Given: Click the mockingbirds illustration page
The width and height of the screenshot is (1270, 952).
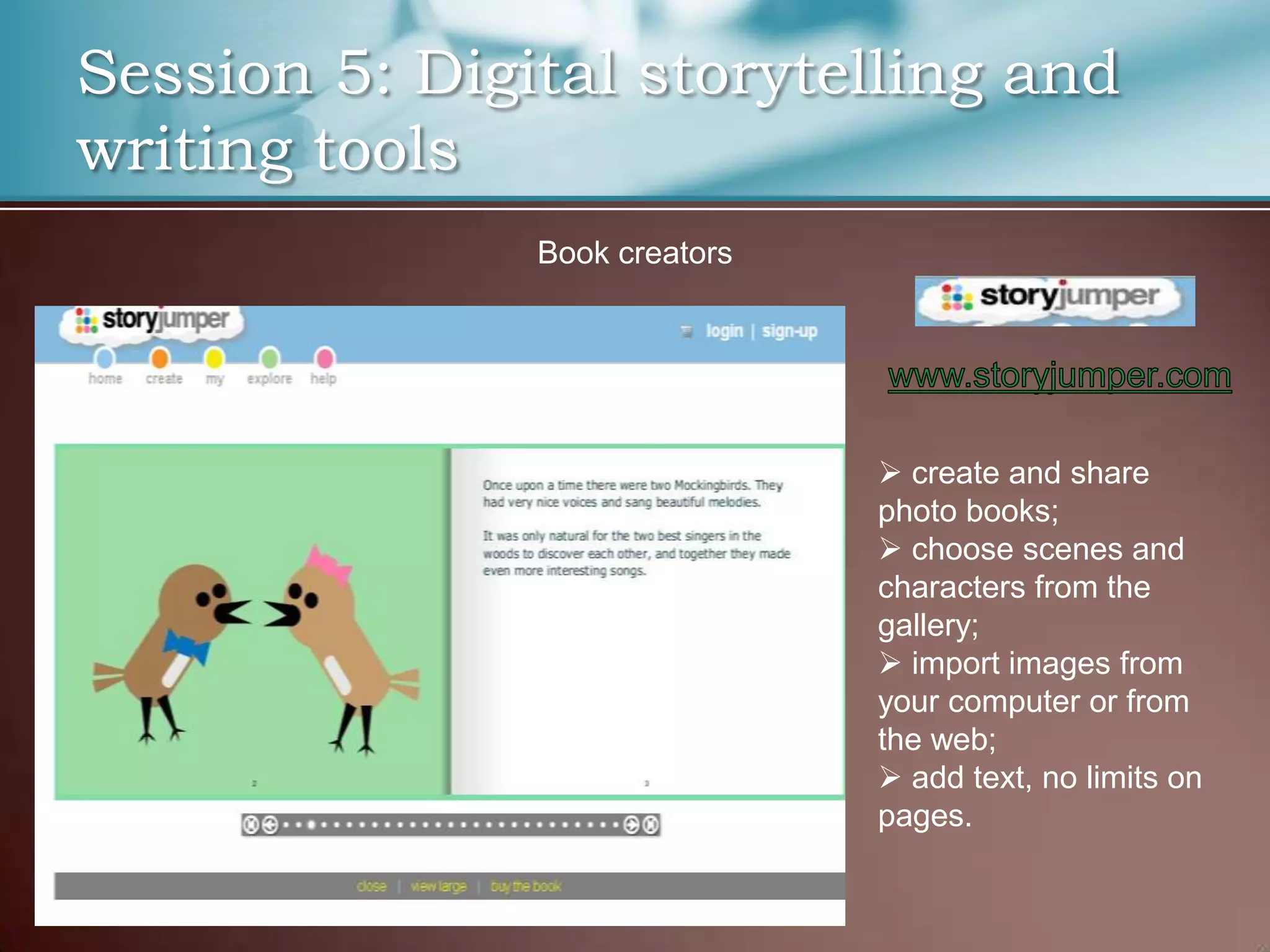Looking at the screenshot, I should tap(251, 620).
